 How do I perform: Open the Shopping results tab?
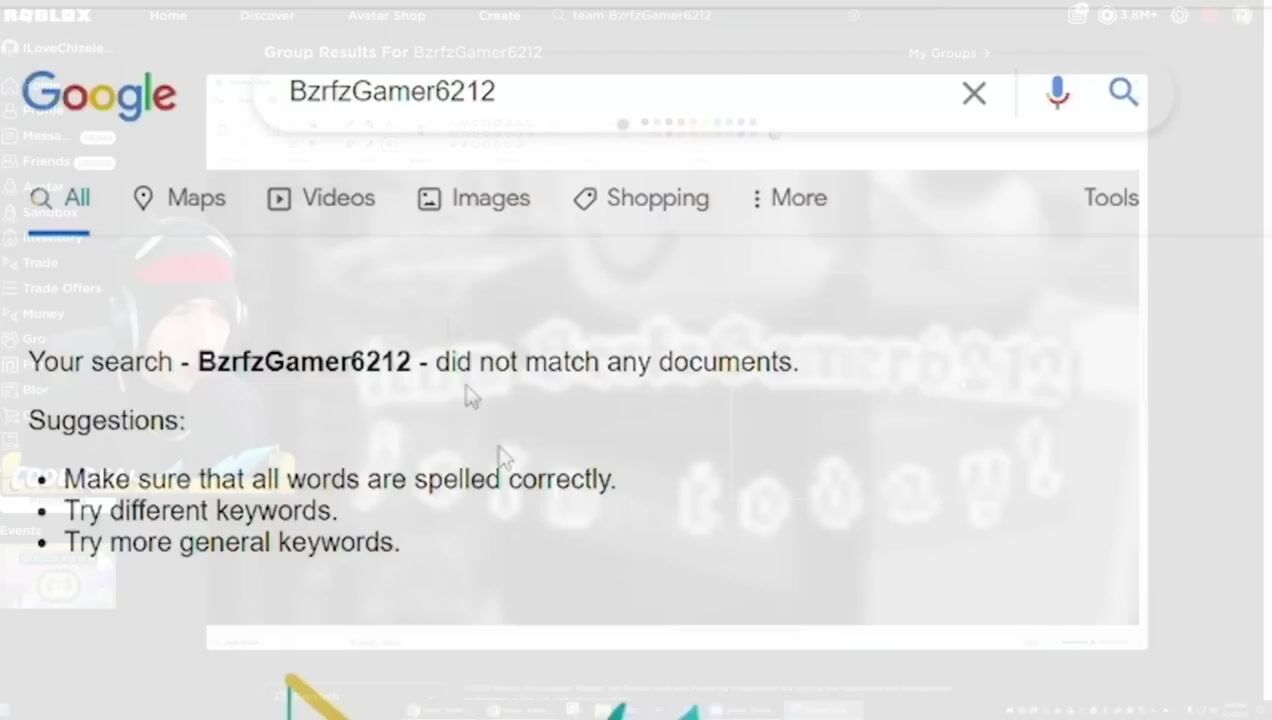pos(641,198)
